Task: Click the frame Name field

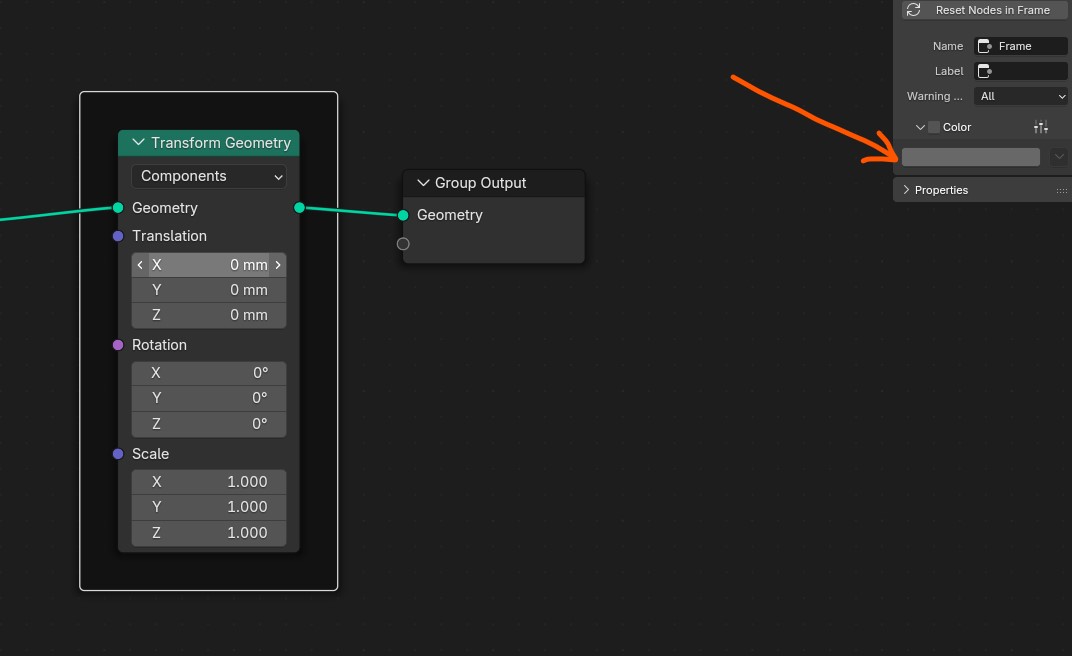Action: pyautogui.click(x=1021, y=46)
